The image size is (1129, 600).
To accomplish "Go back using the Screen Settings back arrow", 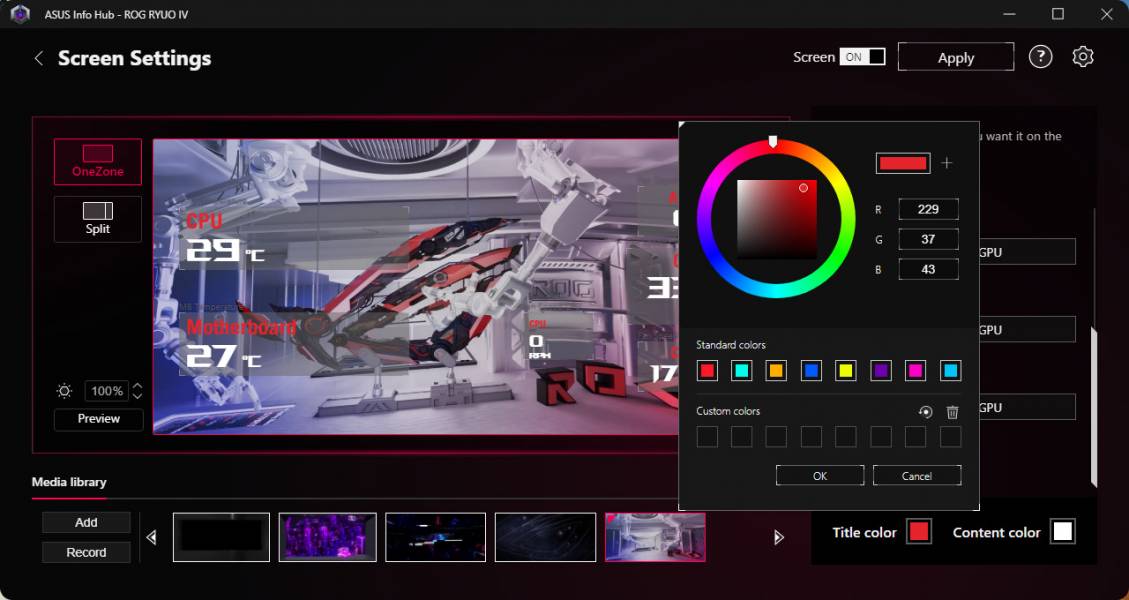I will click(x=38, y=58).
